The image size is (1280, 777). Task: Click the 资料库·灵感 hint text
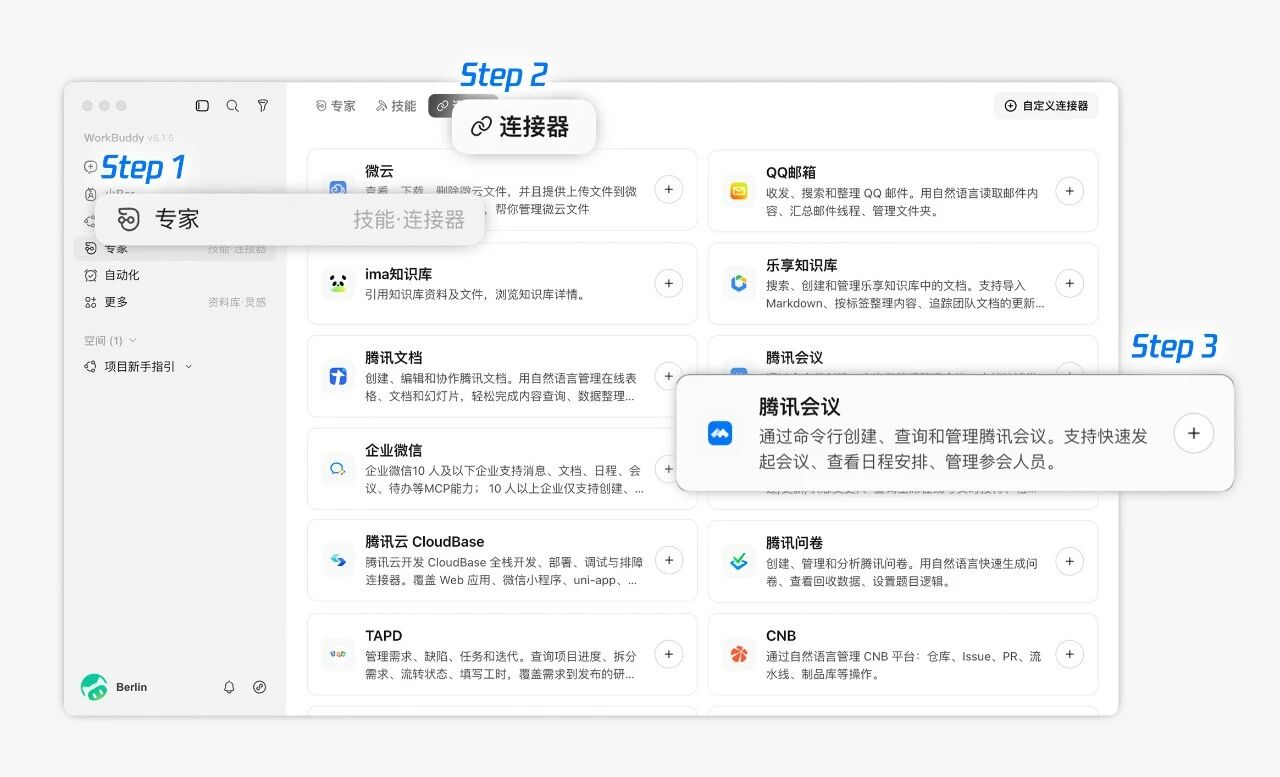click(x=237, y=302)
